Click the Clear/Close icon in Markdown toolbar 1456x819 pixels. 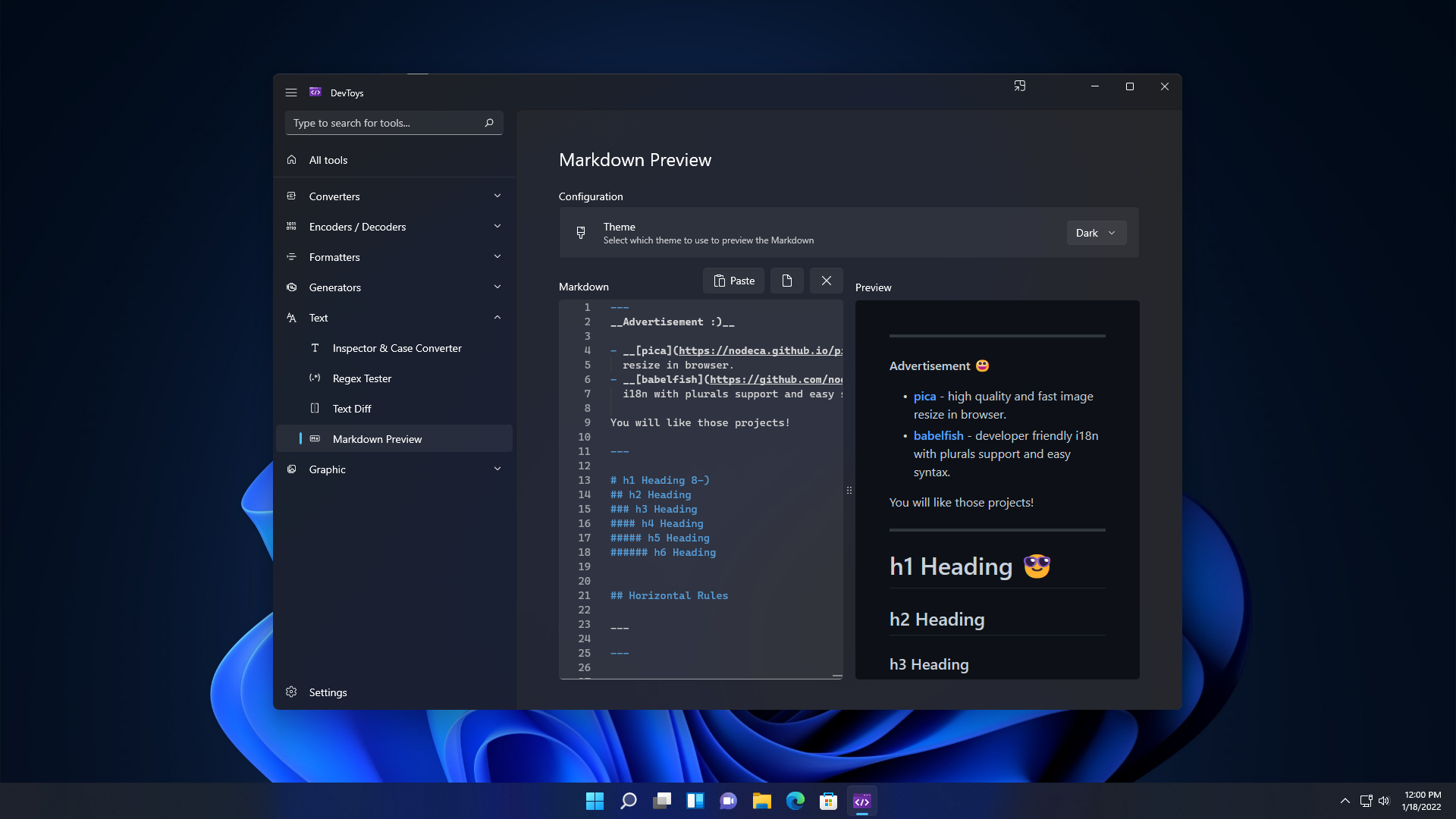pyautogui.click(x=825, y=281)
